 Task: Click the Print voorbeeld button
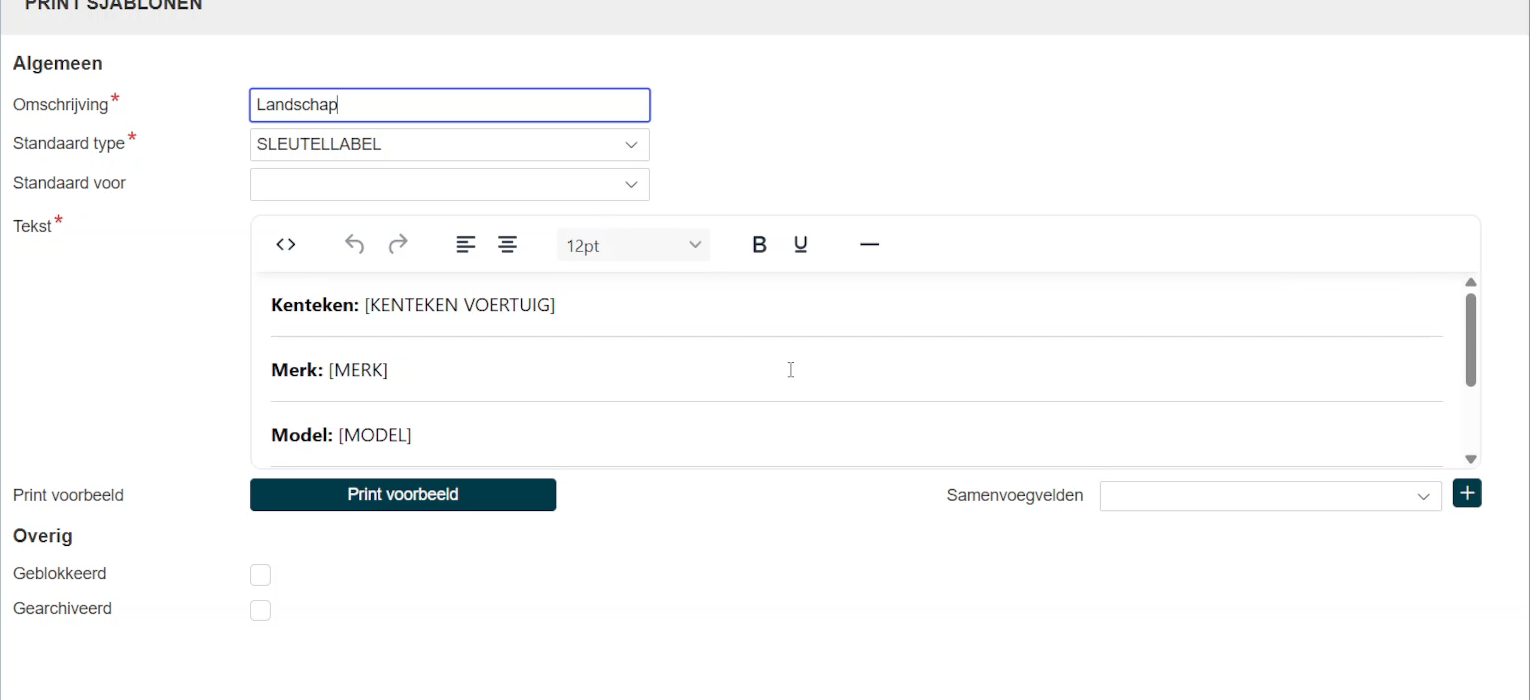[x=403, y=494]
